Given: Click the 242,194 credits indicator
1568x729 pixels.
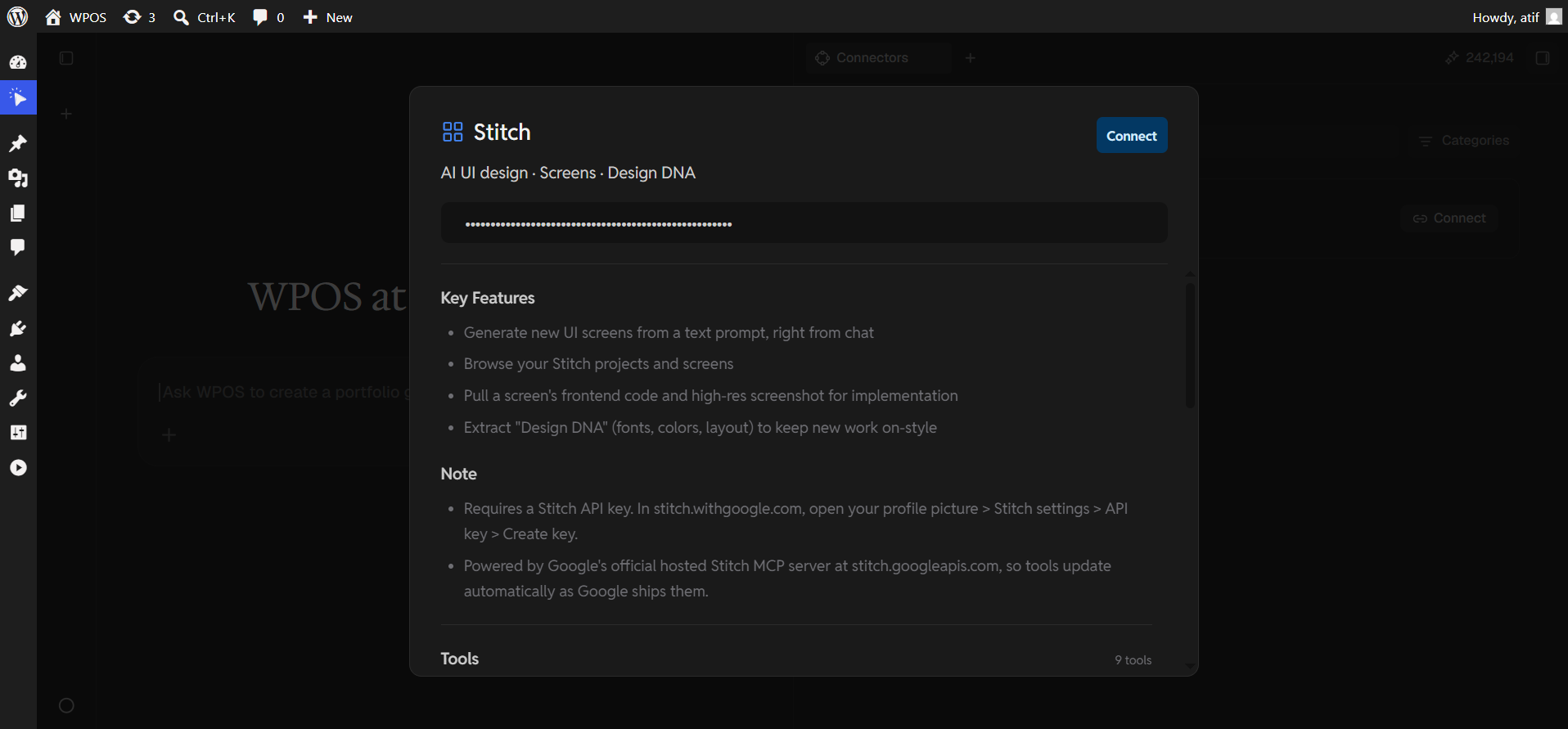Looking at the screenshot, I should click(1480, 58).
